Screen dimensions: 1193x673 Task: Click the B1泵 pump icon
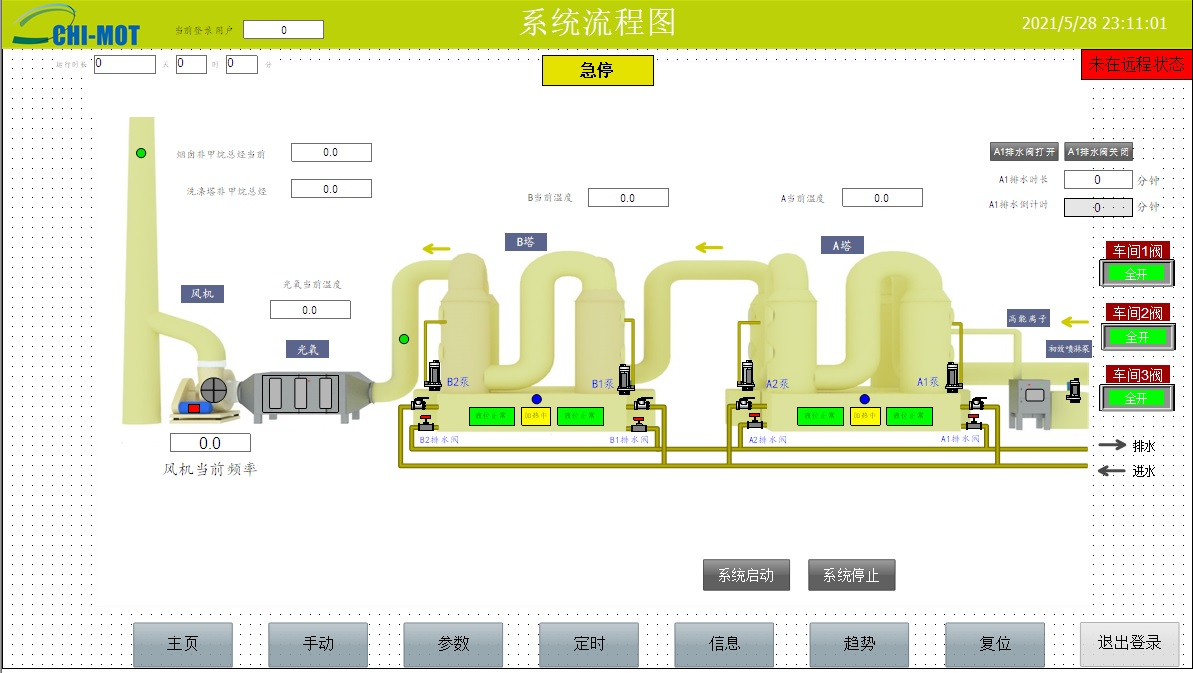click(625, 377)
